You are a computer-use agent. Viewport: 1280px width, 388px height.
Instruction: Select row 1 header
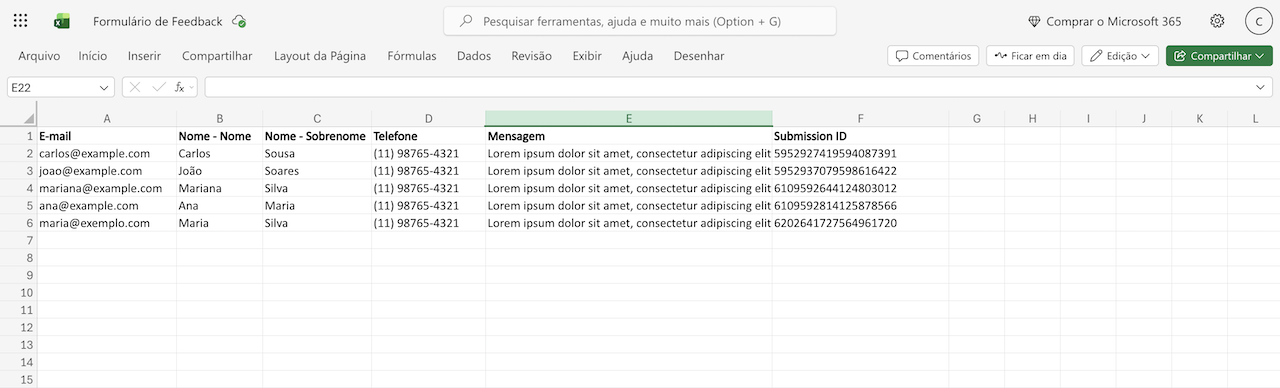(18, 136)
